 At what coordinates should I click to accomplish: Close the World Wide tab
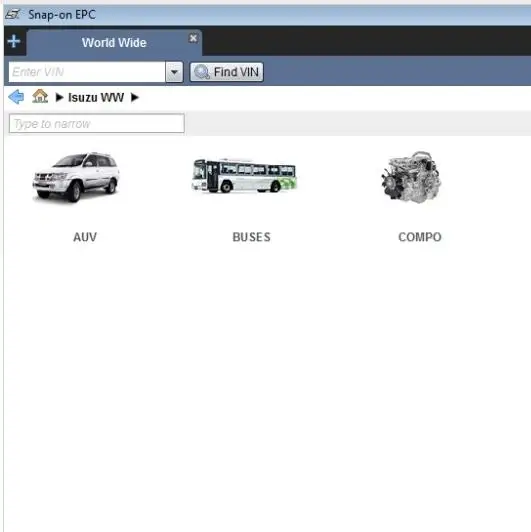tap(193, 38)
